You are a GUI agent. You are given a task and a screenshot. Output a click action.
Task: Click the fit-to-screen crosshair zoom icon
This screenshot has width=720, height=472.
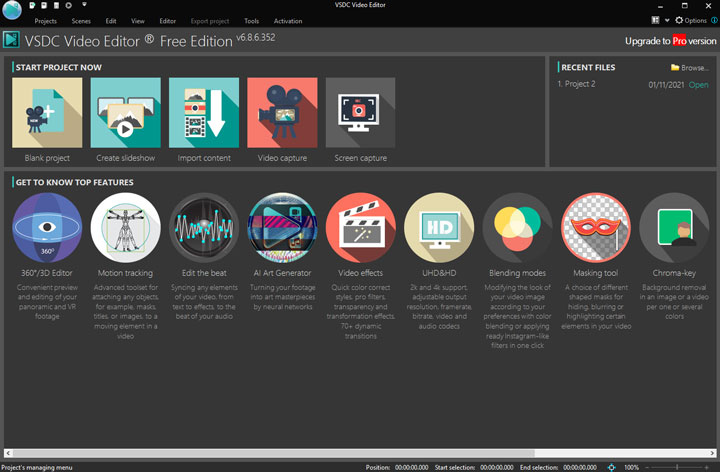click(x=611, y=467)
